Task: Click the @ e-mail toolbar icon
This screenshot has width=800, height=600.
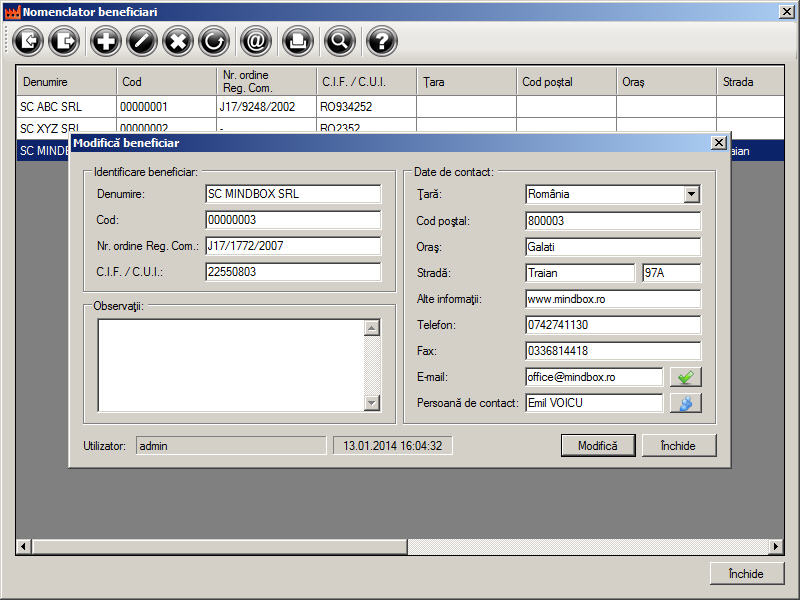Action: coord(256,41)
